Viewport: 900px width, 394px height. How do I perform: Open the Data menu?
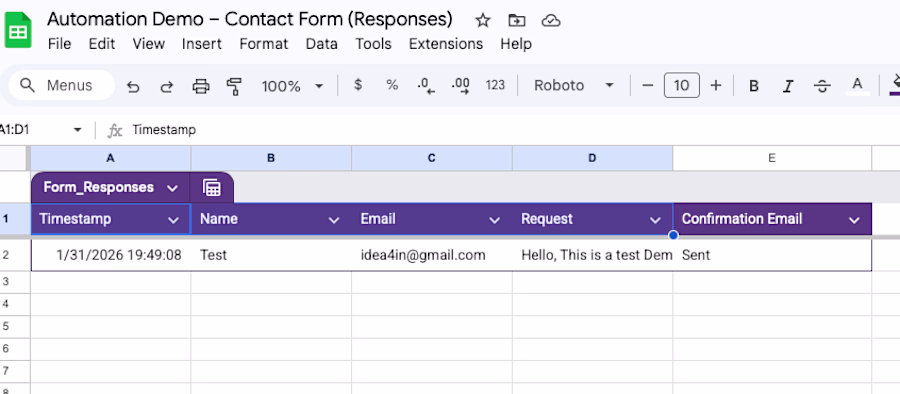tap(321, 44)
